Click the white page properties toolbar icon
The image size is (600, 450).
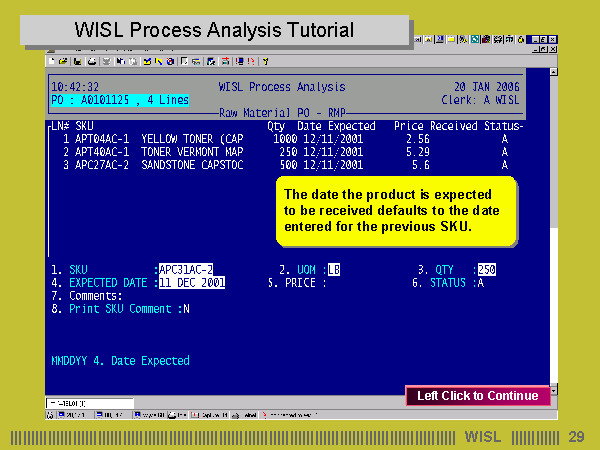pyautogui.click(x=184, y=61)
